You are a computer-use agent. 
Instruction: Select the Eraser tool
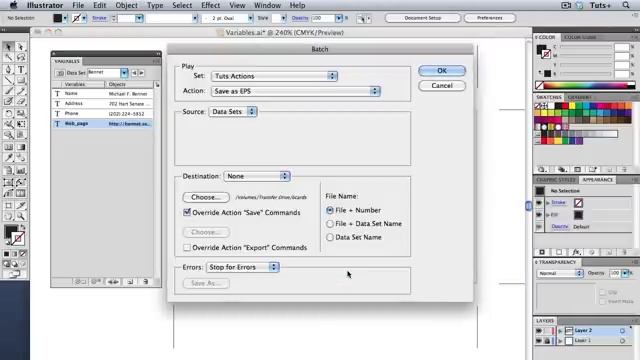(x=21, y=102)
